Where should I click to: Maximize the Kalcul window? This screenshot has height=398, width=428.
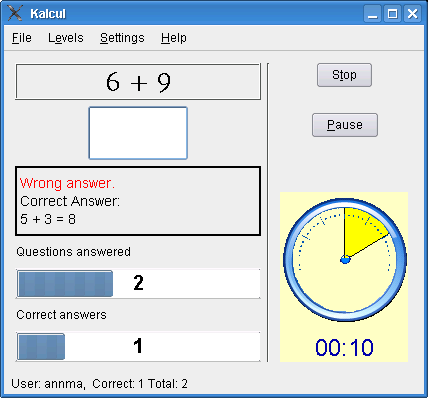point(392,14)
